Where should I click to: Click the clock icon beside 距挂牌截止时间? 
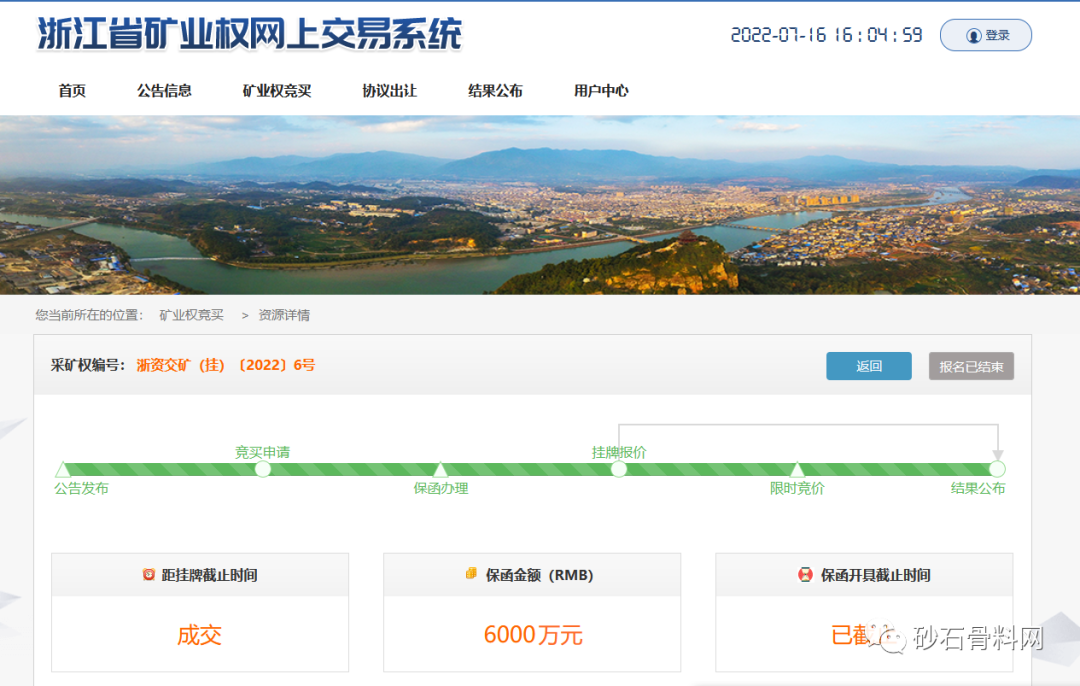pyautogui.click(x=149, y=575)
